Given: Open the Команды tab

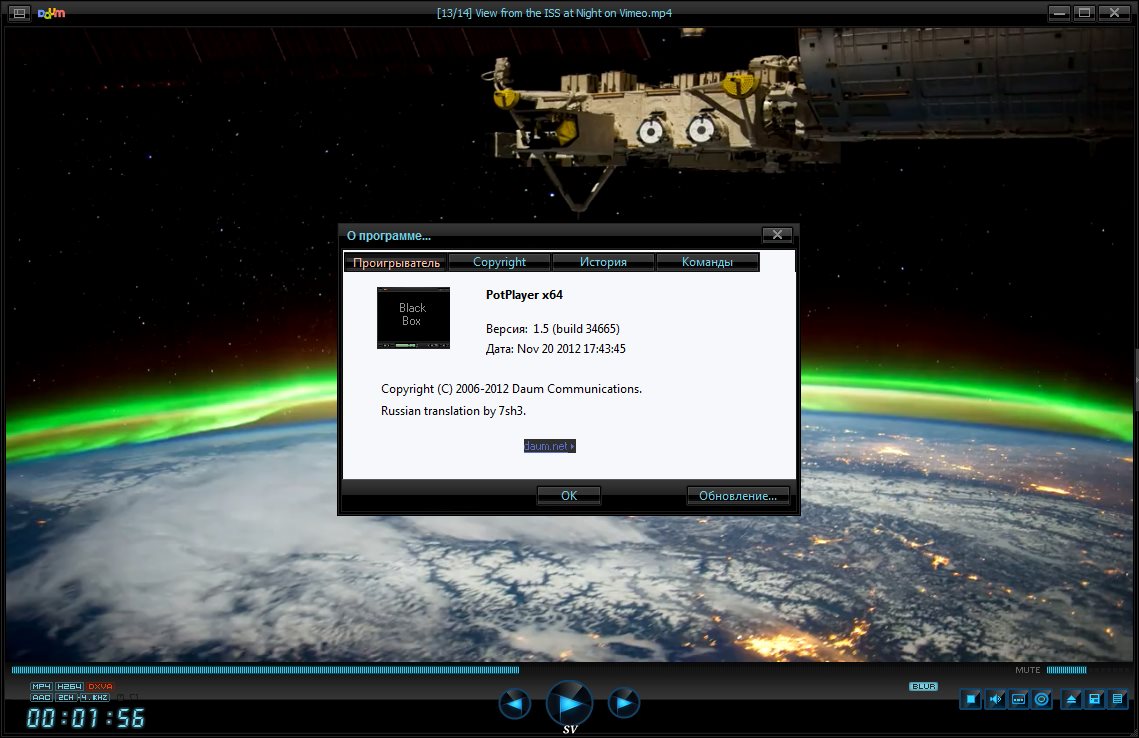Looking at the screenshot, I should pyautogui.click(x=707, y=262).
